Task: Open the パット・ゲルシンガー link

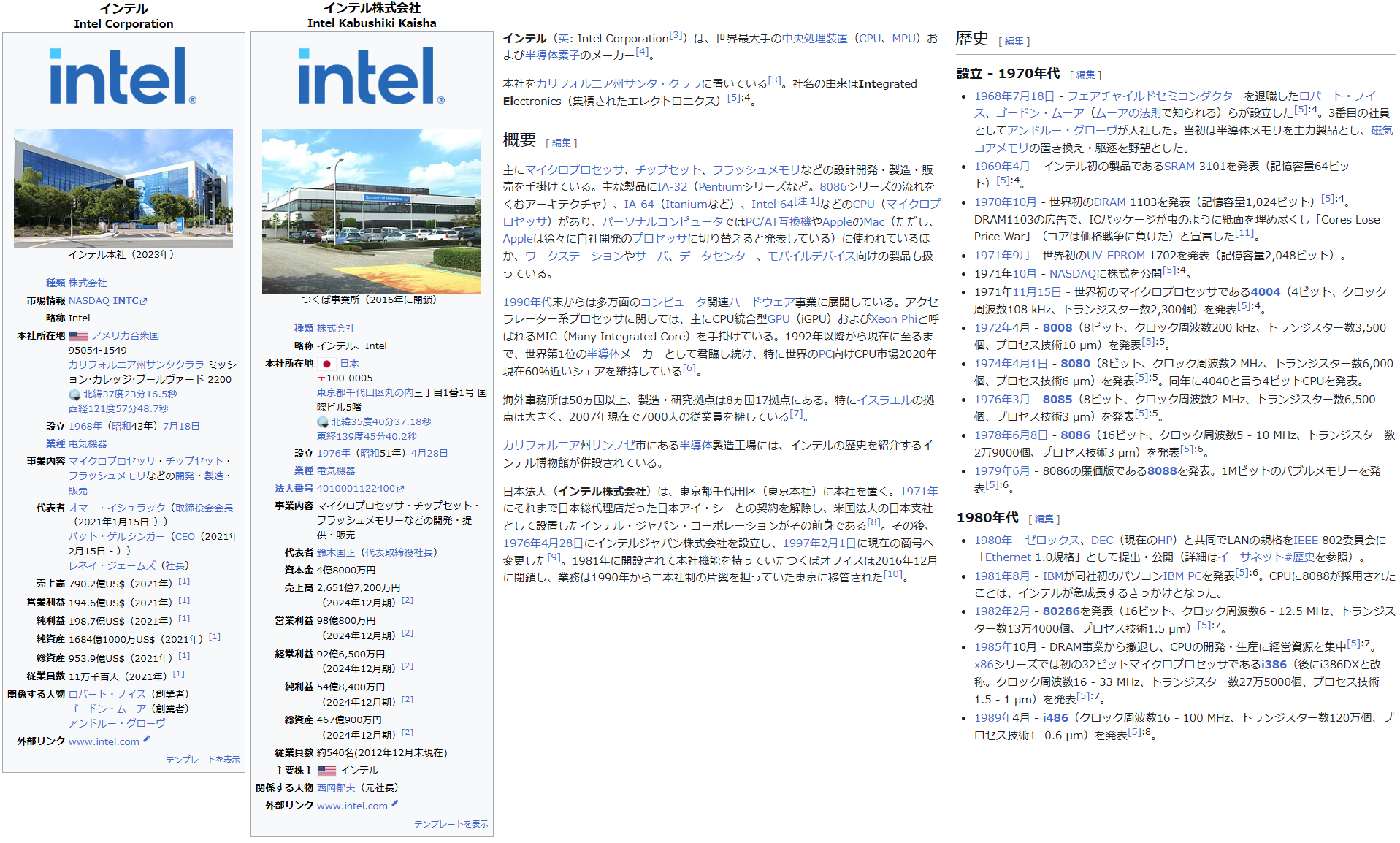Action: point(117,536)
